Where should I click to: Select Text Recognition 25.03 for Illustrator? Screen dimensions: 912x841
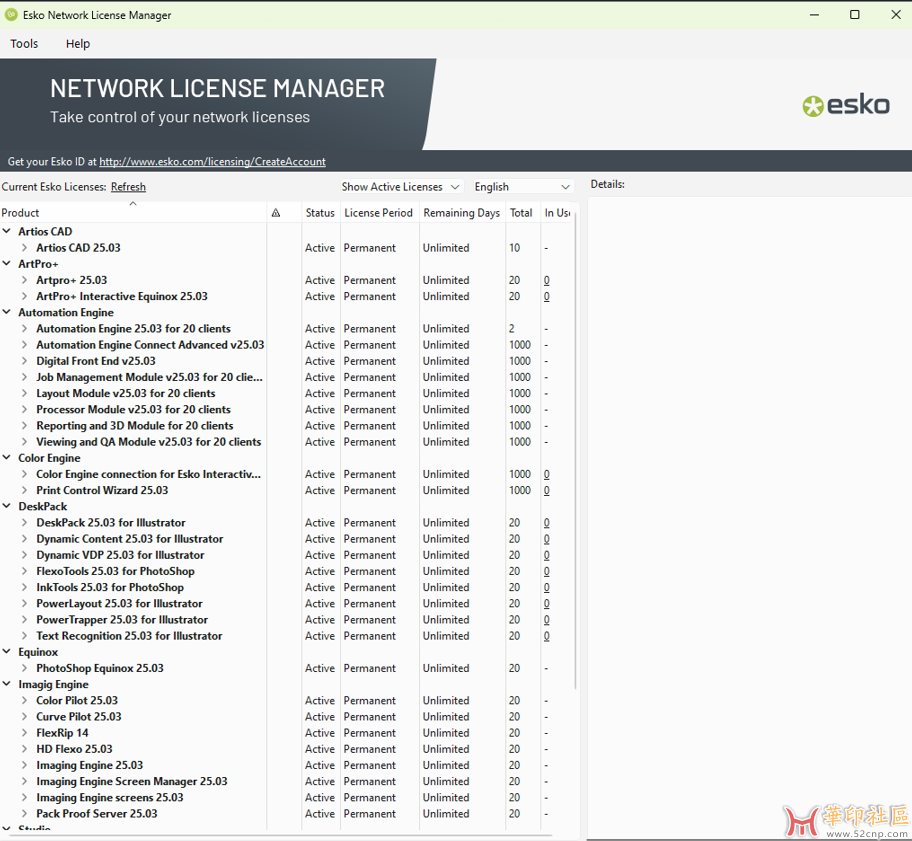pyautogui.click(x=129, y=636)
